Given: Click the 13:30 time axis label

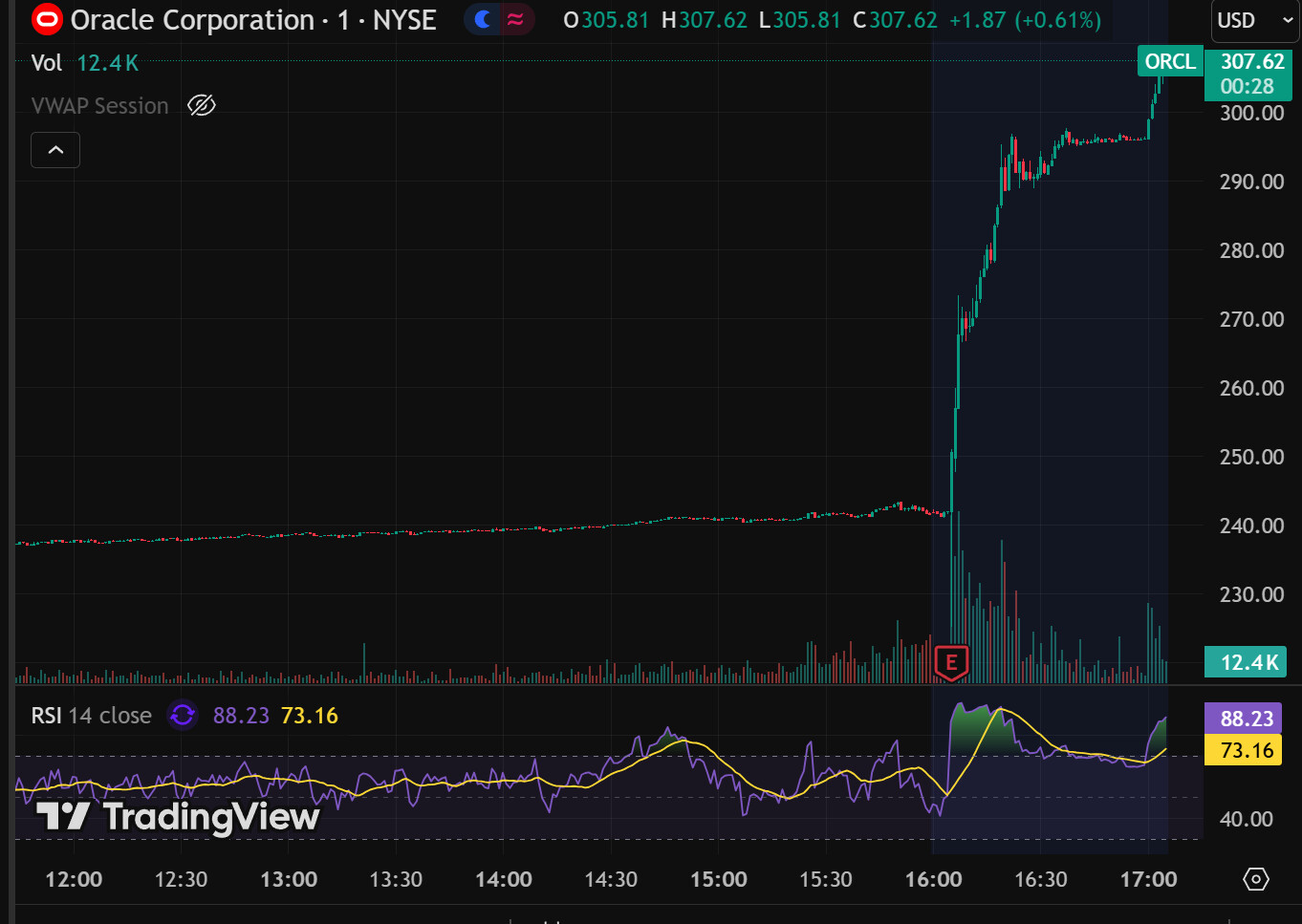Looking at the screenshot, I should coord(396,879).
